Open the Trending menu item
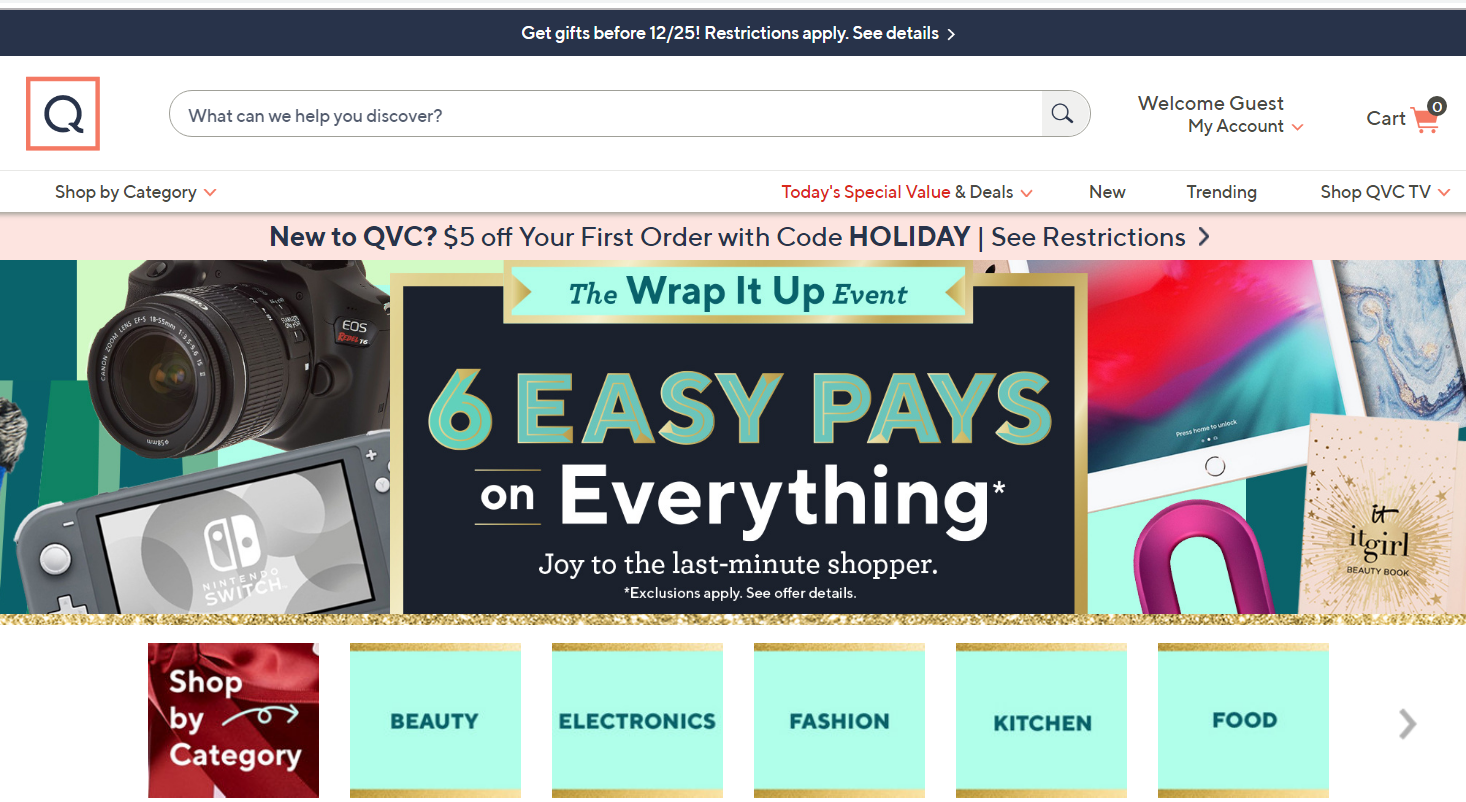The image size is (1466, 802). pyautogui.click(x=1221, y=192)
